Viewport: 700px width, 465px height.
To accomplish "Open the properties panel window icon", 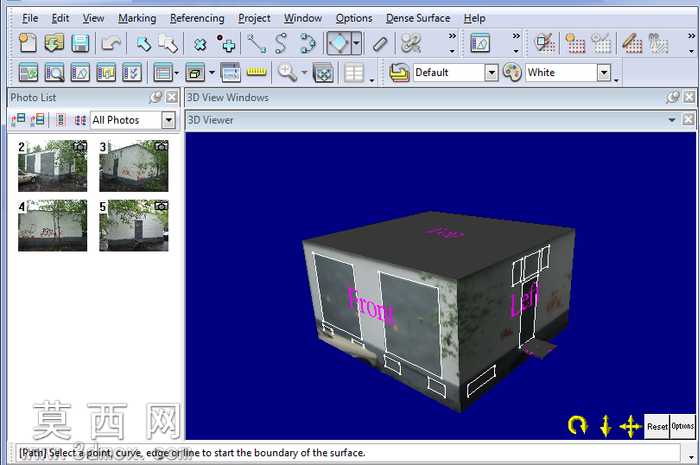I will [x=231, y=72].
